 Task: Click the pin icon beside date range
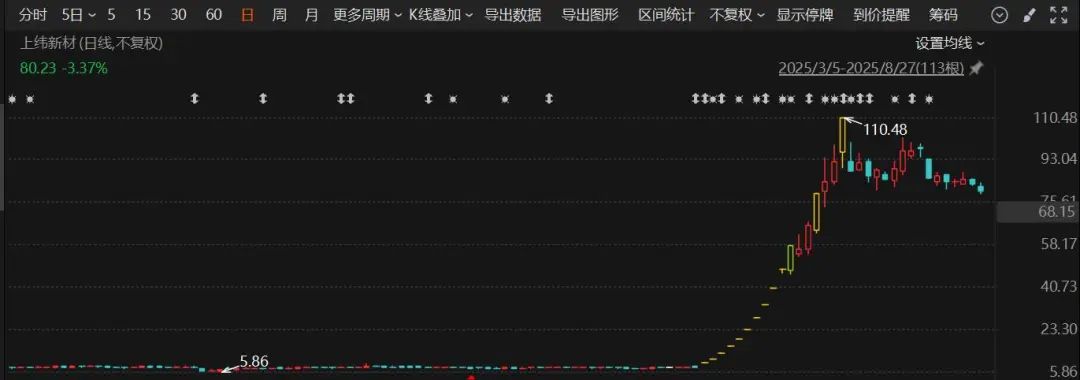976,68
